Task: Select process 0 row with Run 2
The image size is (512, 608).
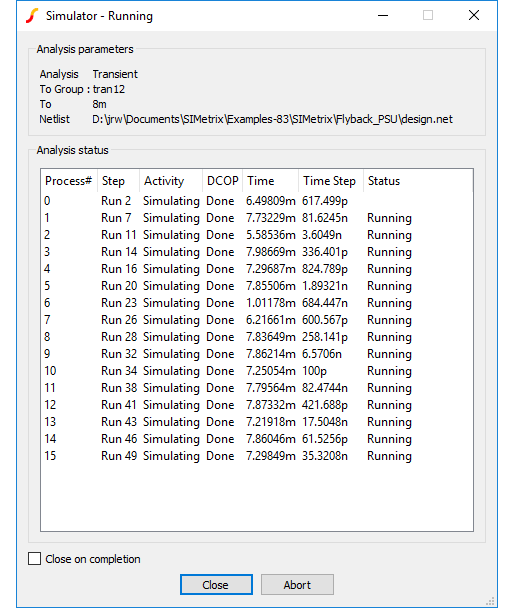Action: point(257,201)
